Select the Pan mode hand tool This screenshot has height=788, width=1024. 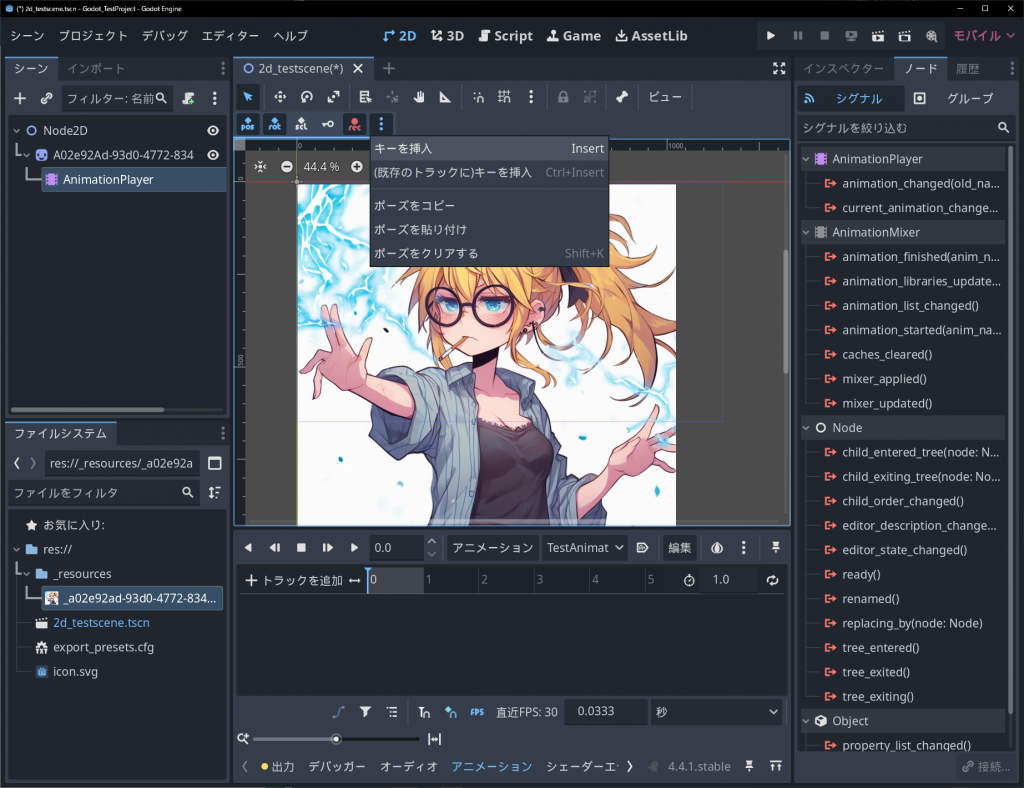419,97
